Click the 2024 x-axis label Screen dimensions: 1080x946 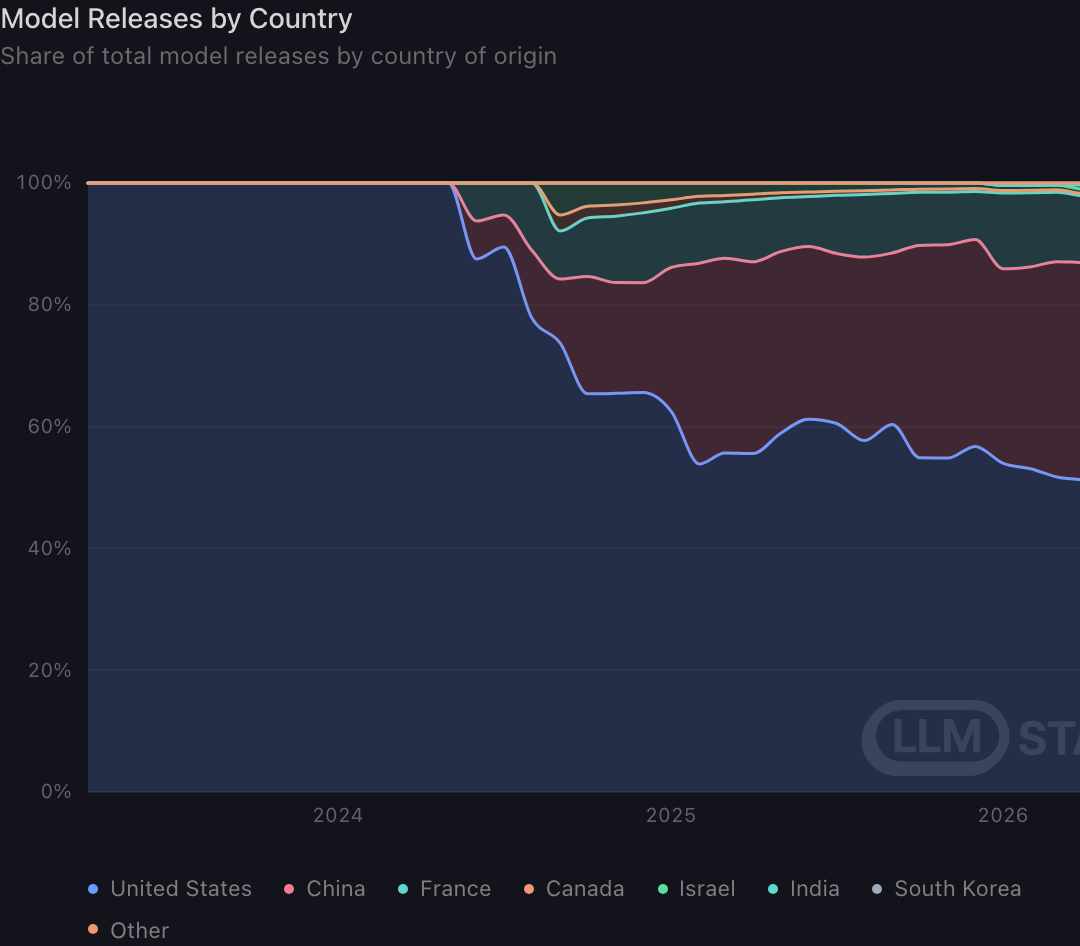click(338, 816)
